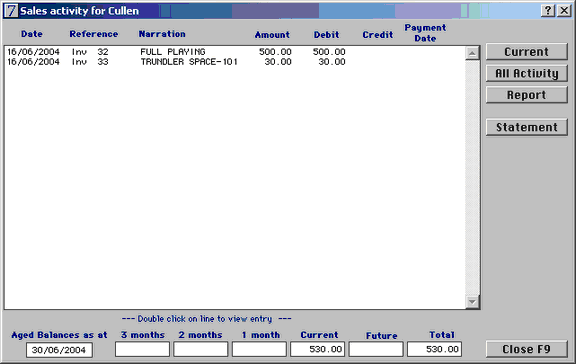The width and height of the screenshot is (576, 364).
Task: Click the scroll up arrow of list
Action: 472,53
